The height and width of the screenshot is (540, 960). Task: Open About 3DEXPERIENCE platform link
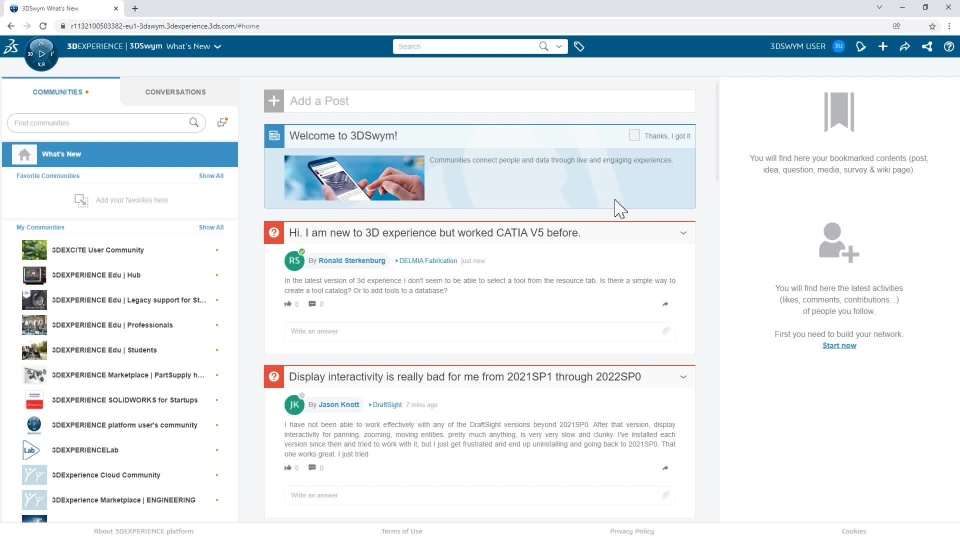[143, 531]
